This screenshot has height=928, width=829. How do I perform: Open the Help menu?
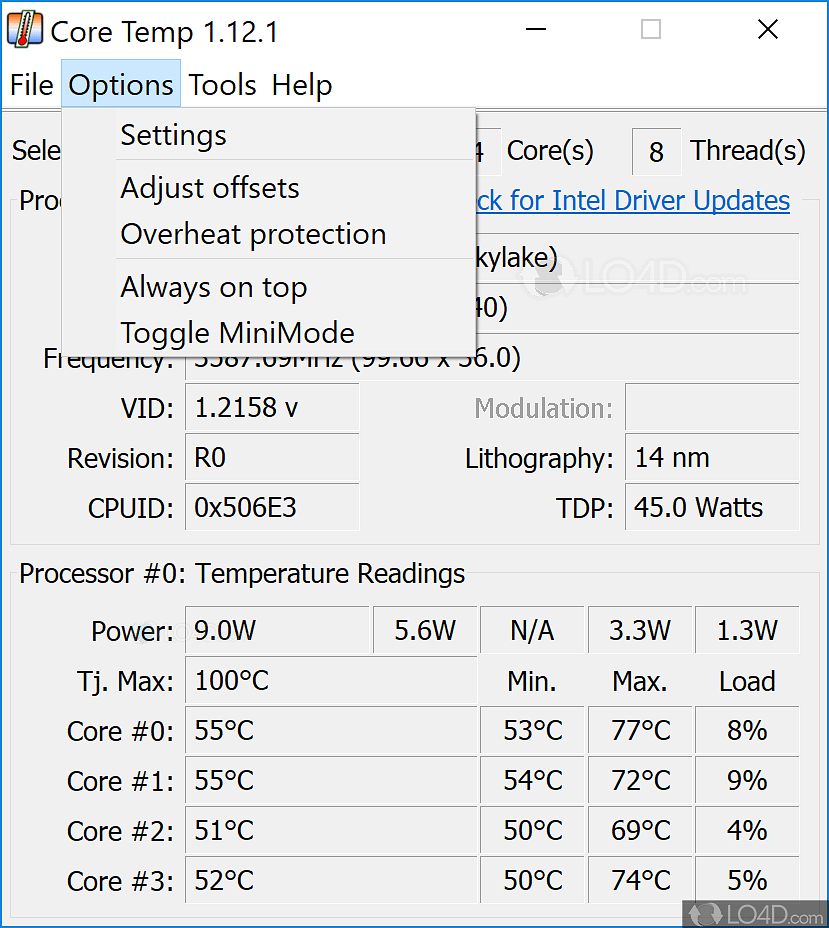(x=302, y=85)
